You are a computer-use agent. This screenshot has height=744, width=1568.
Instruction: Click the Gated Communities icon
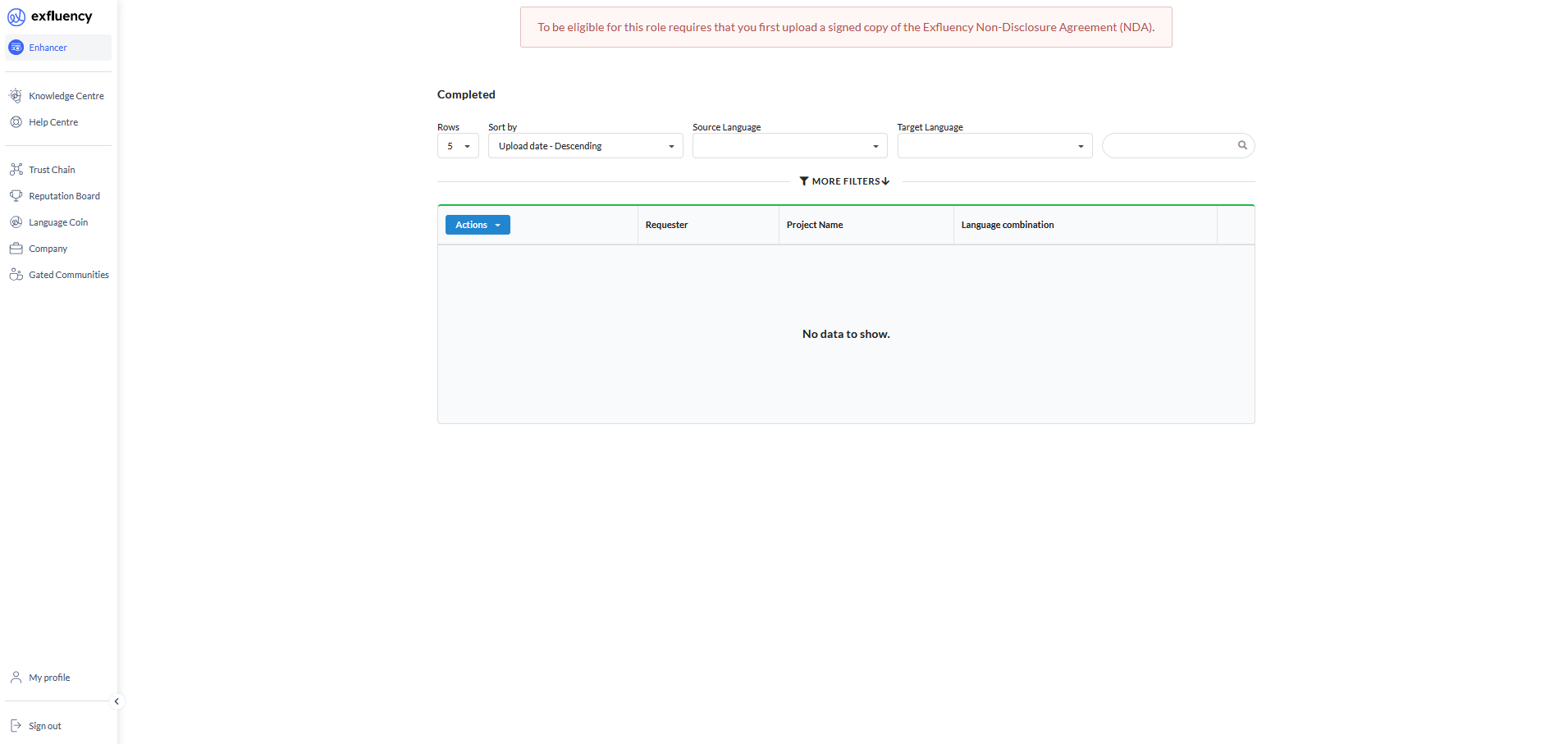[16, 275]
